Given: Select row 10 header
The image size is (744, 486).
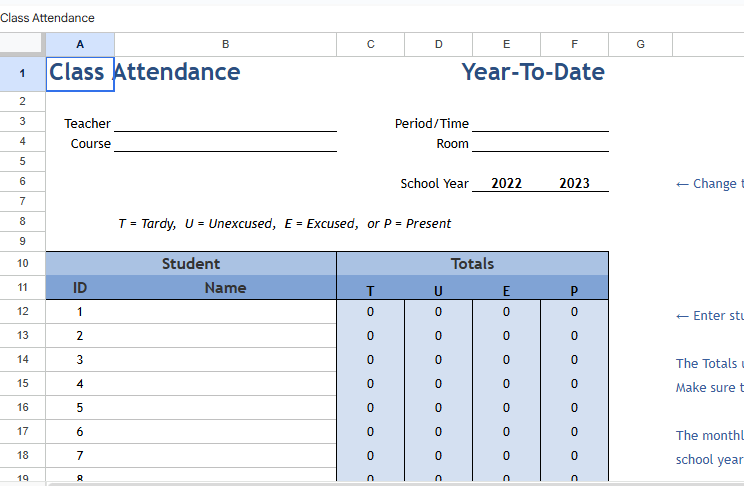Looking at the screenshot, I should click(22, 263).
